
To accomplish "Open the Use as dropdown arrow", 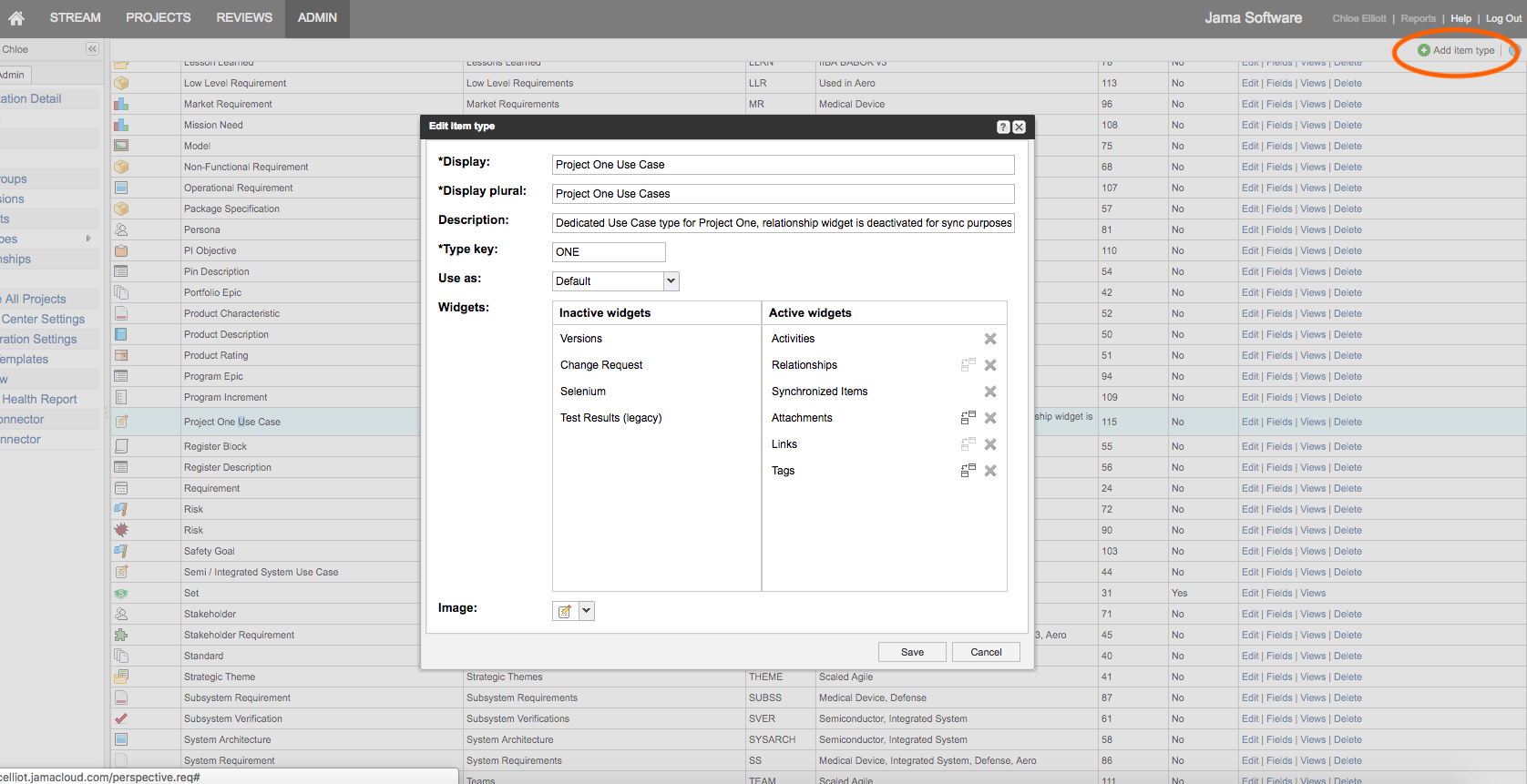I will click(x=671, y=281).
